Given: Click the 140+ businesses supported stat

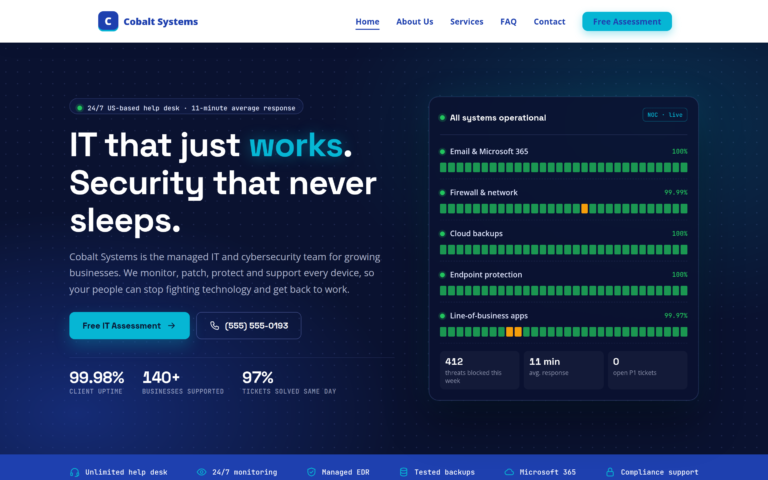Looking at the screenshot, I should click(x=183, y=382).
